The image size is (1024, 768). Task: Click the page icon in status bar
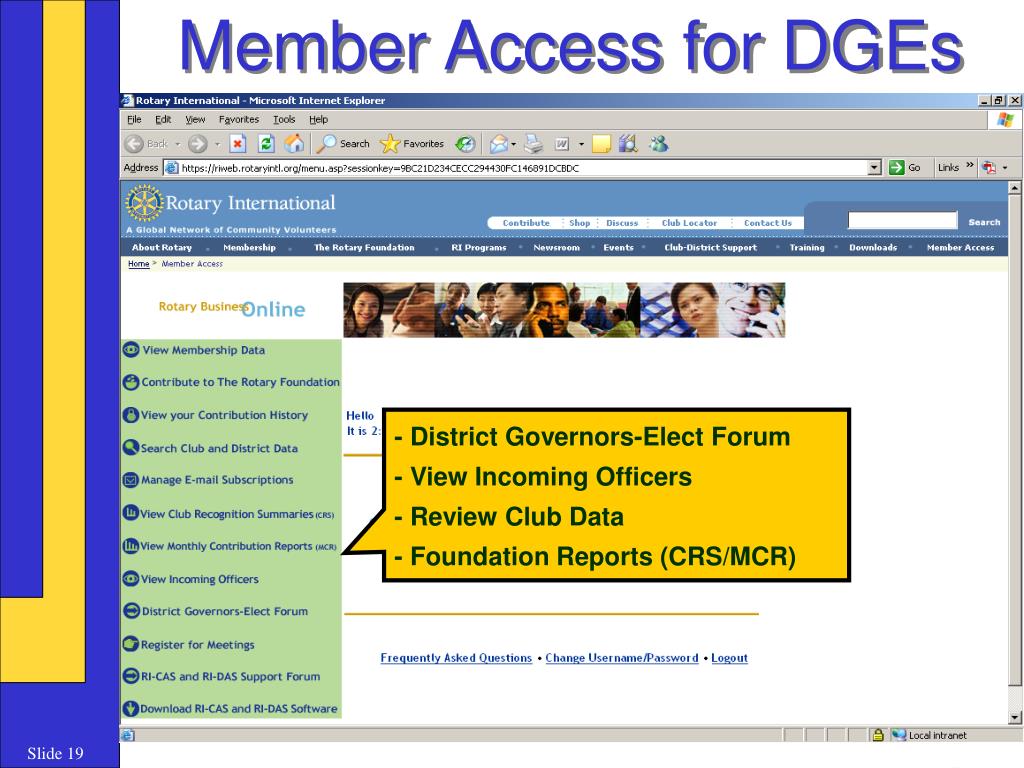[x=128, y=735]
